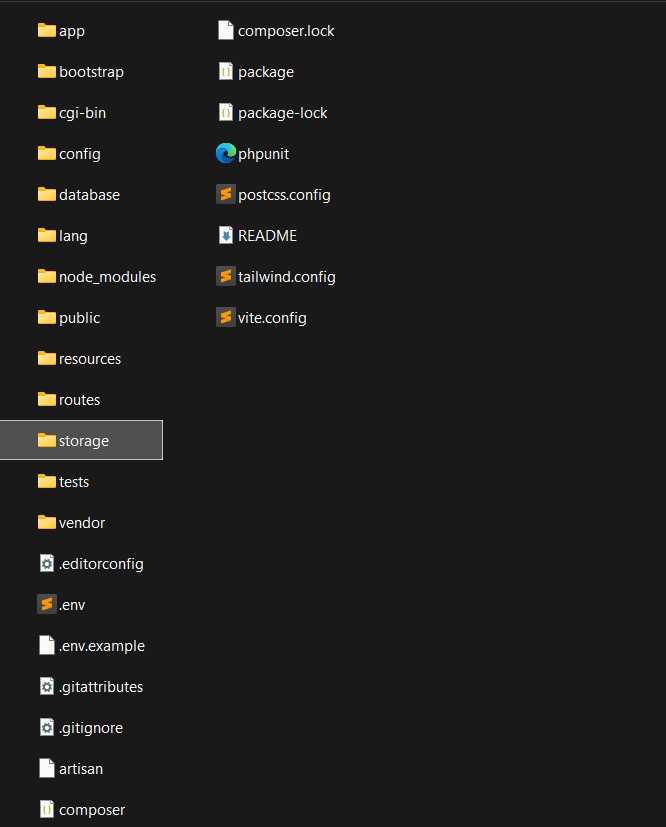Click the folder name 'public'
Image resolution: width=666 pixels, height=827 pixels.
pos(79,319)
